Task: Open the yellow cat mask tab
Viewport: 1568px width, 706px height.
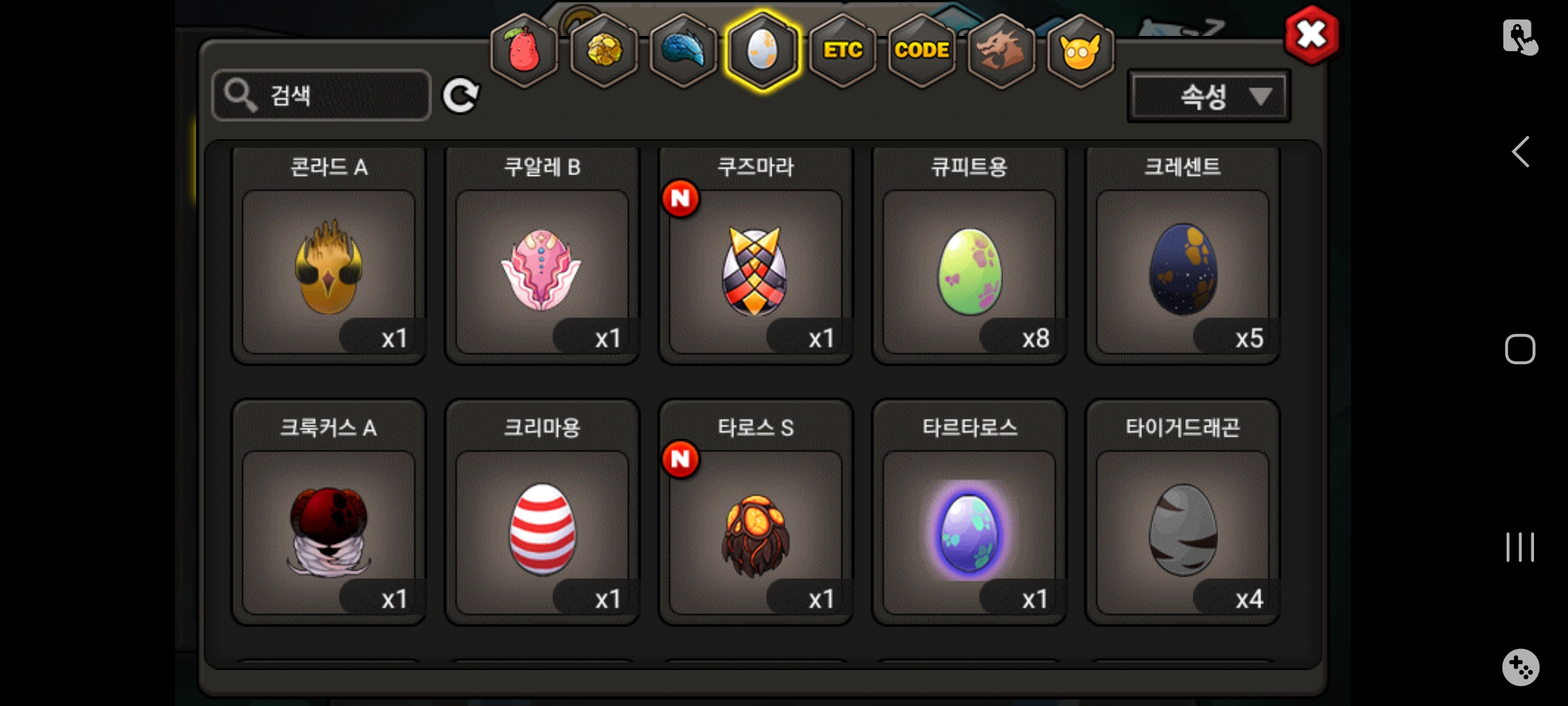Action: [1081, 51]
